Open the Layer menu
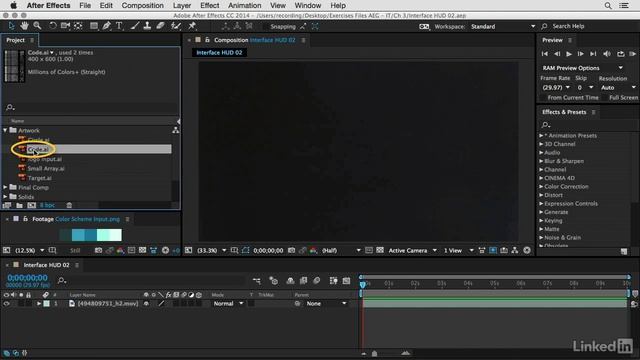 pyautogui.click(x=182, y=5)
